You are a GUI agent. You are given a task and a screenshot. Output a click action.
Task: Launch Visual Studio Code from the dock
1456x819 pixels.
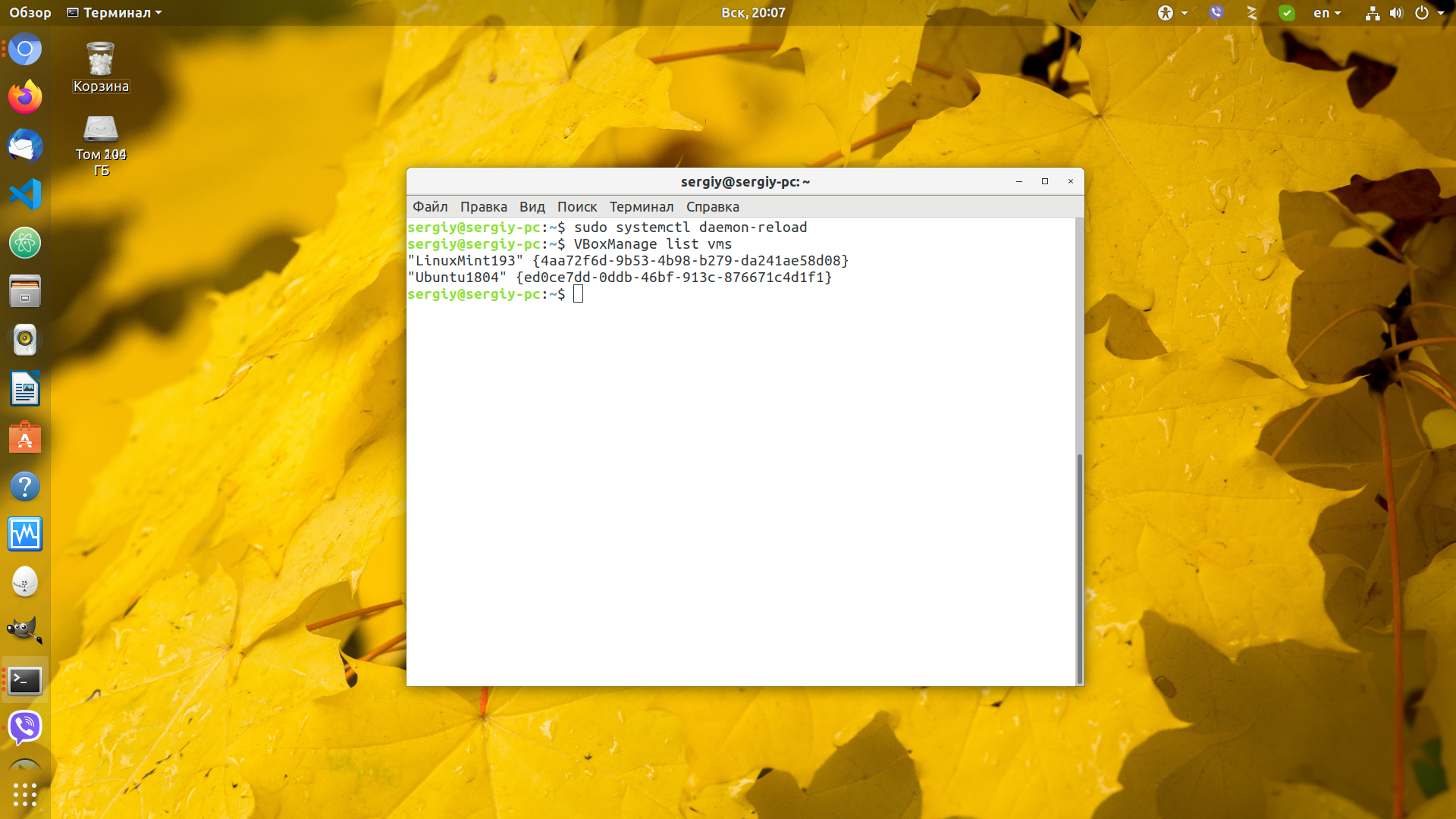(x=25, y=194)
